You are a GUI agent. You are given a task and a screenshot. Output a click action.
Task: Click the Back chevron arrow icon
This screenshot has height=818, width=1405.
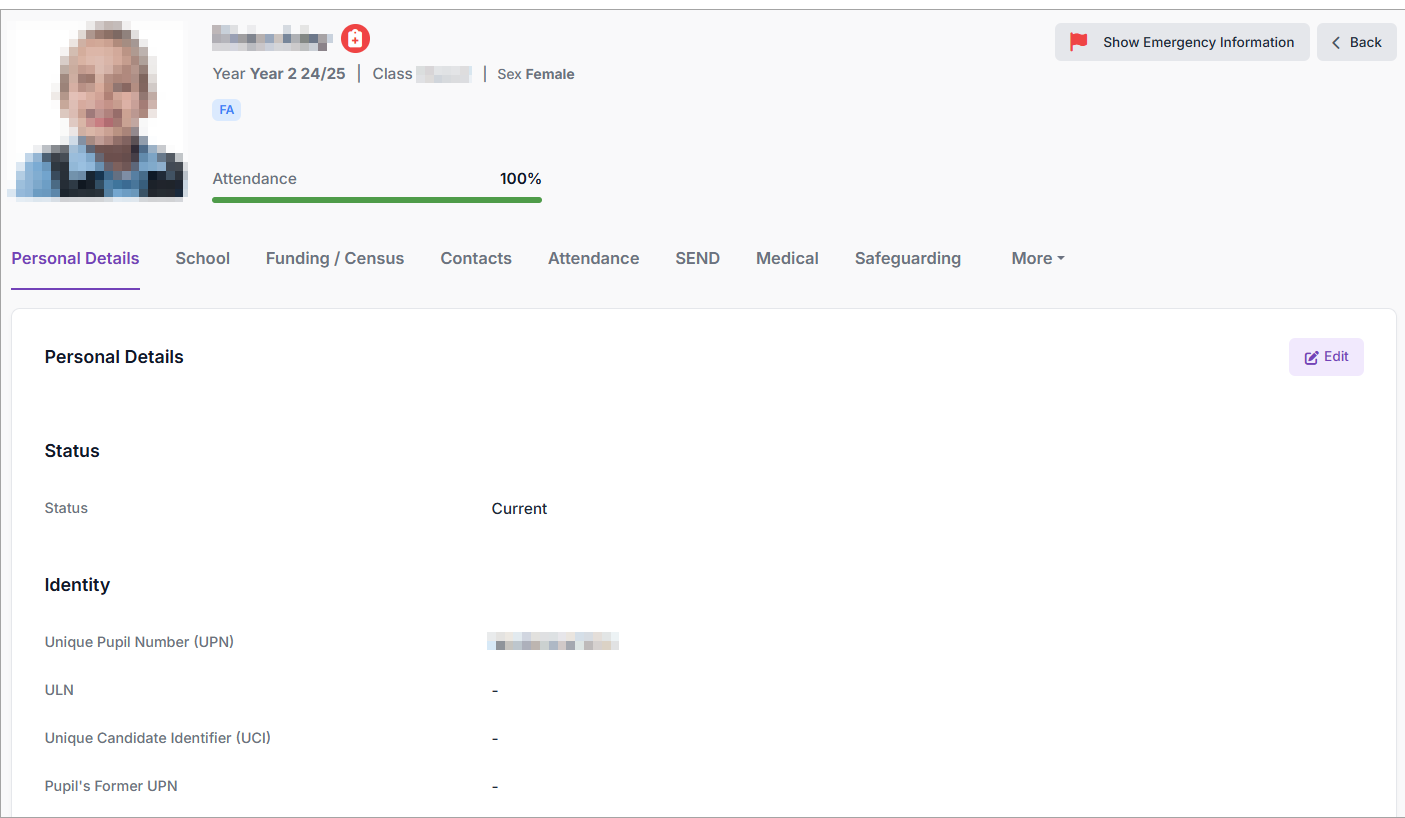pyautogui.click(x=1336, y=42)
